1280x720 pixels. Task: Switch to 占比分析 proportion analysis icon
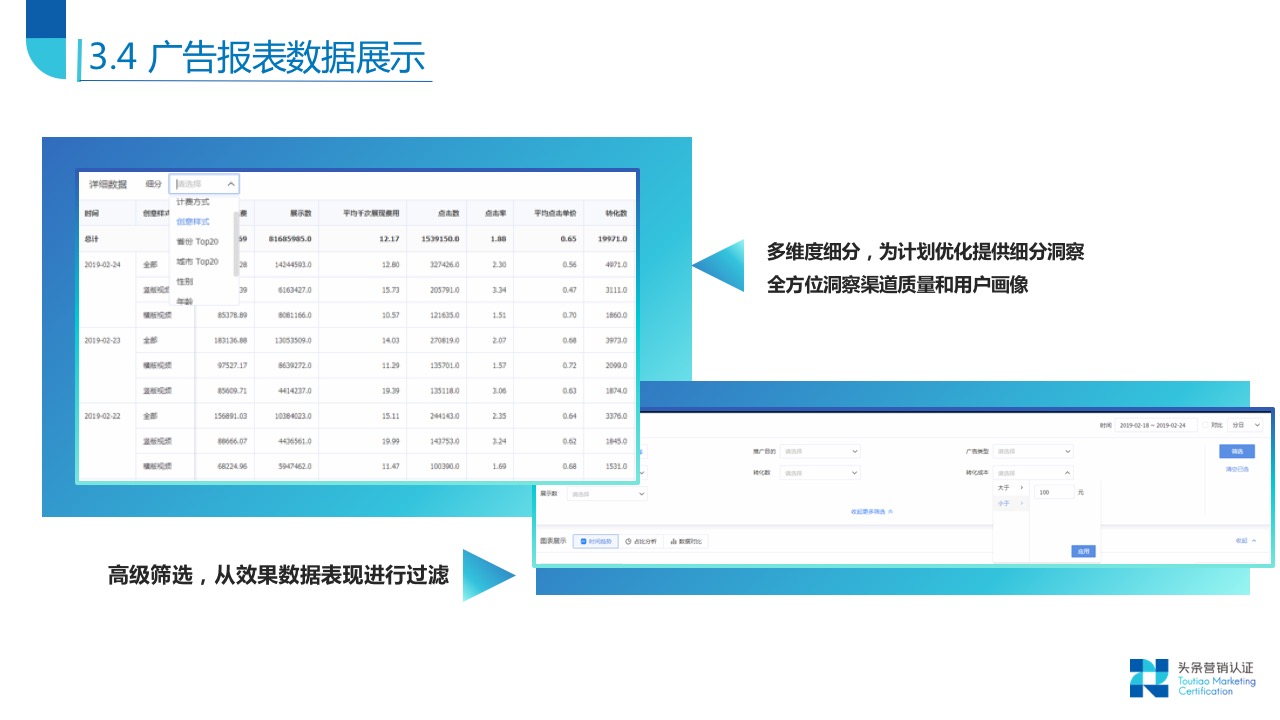pos(641,541)
